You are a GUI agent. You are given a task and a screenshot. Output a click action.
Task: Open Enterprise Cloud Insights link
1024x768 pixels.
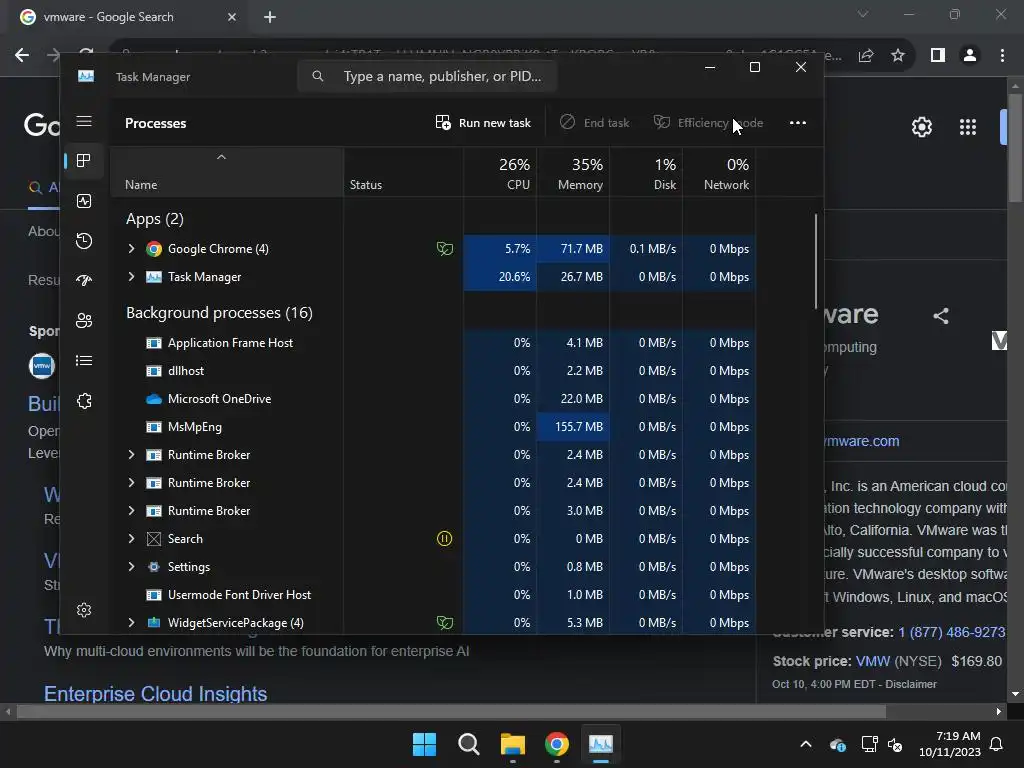click(x=155, y=694)
